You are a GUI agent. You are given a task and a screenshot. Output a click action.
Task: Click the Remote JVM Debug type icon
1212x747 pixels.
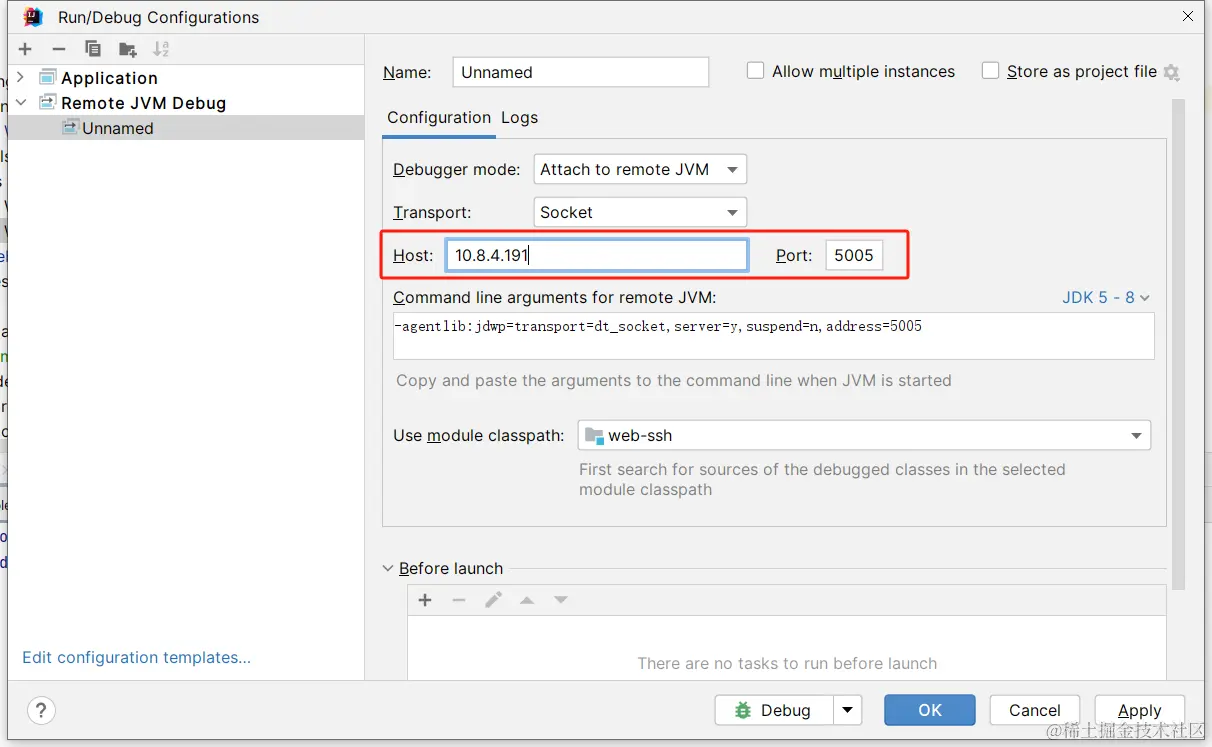[x=48, y=102]
